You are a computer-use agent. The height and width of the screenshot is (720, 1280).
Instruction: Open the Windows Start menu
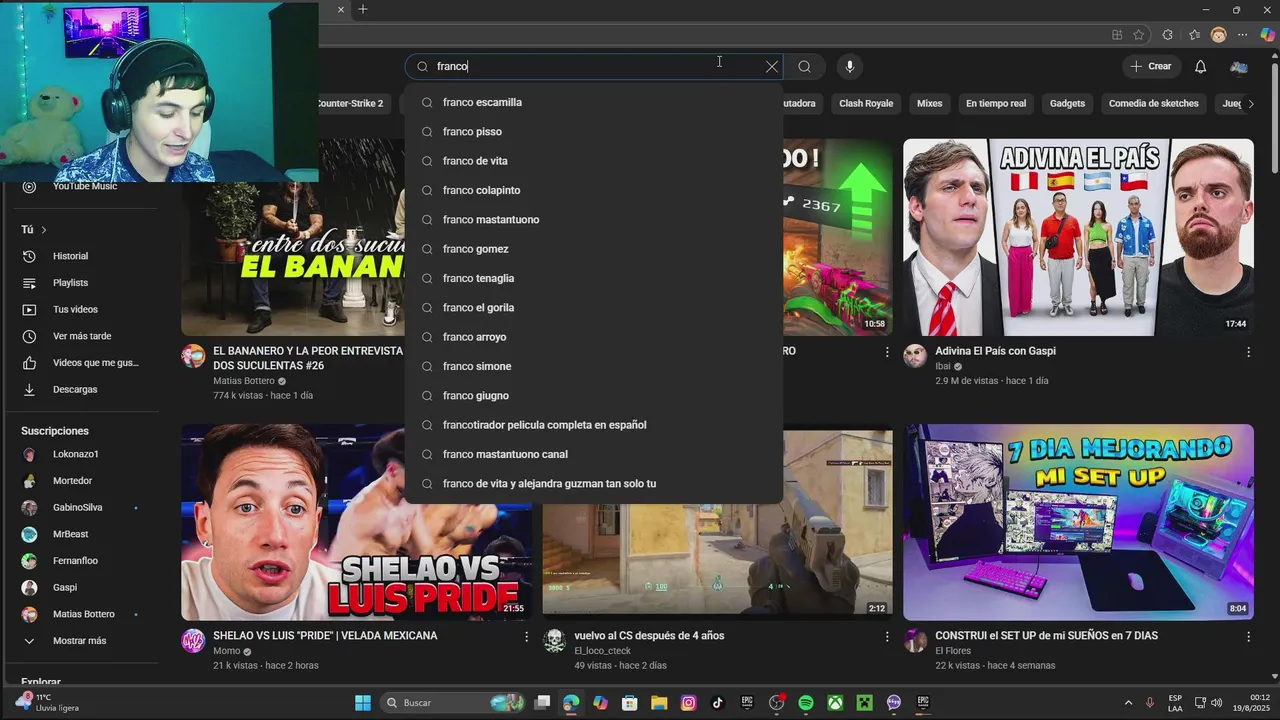click(x=363, y=703)
